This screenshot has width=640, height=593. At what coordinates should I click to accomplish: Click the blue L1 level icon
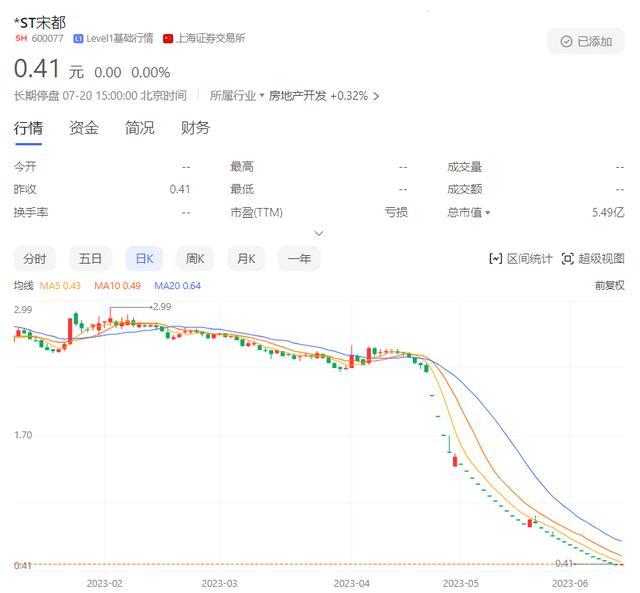tap(78, 39)
